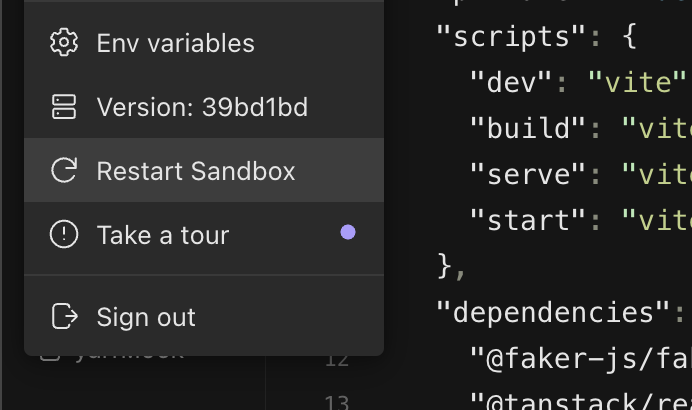This screenshot has width=692, height=410.
Task: Click the exclamation circle tour icon
Action: (x=64, y=234)
